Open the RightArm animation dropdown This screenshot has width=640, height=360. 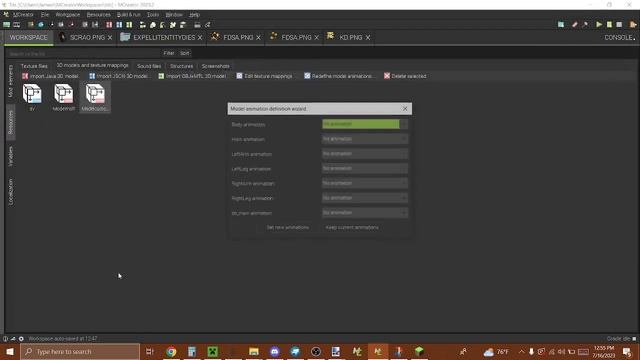364,183
